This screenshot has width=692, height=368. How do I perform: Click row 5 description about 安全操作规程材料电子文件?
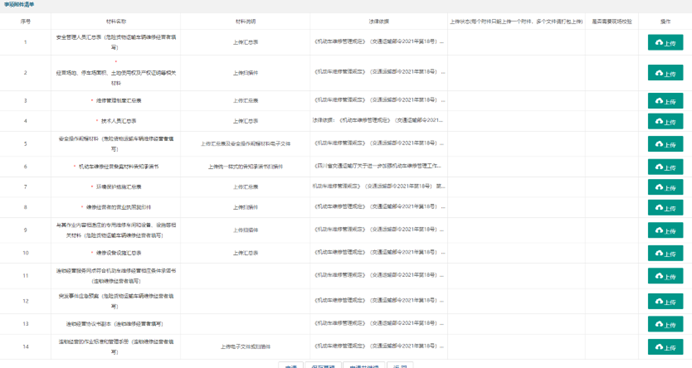tap(245, 144)
